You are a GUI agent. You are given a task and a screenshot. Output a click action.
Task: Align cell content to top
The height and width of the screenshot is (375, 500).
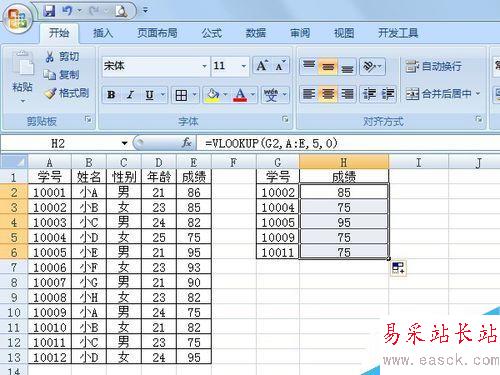309,66
